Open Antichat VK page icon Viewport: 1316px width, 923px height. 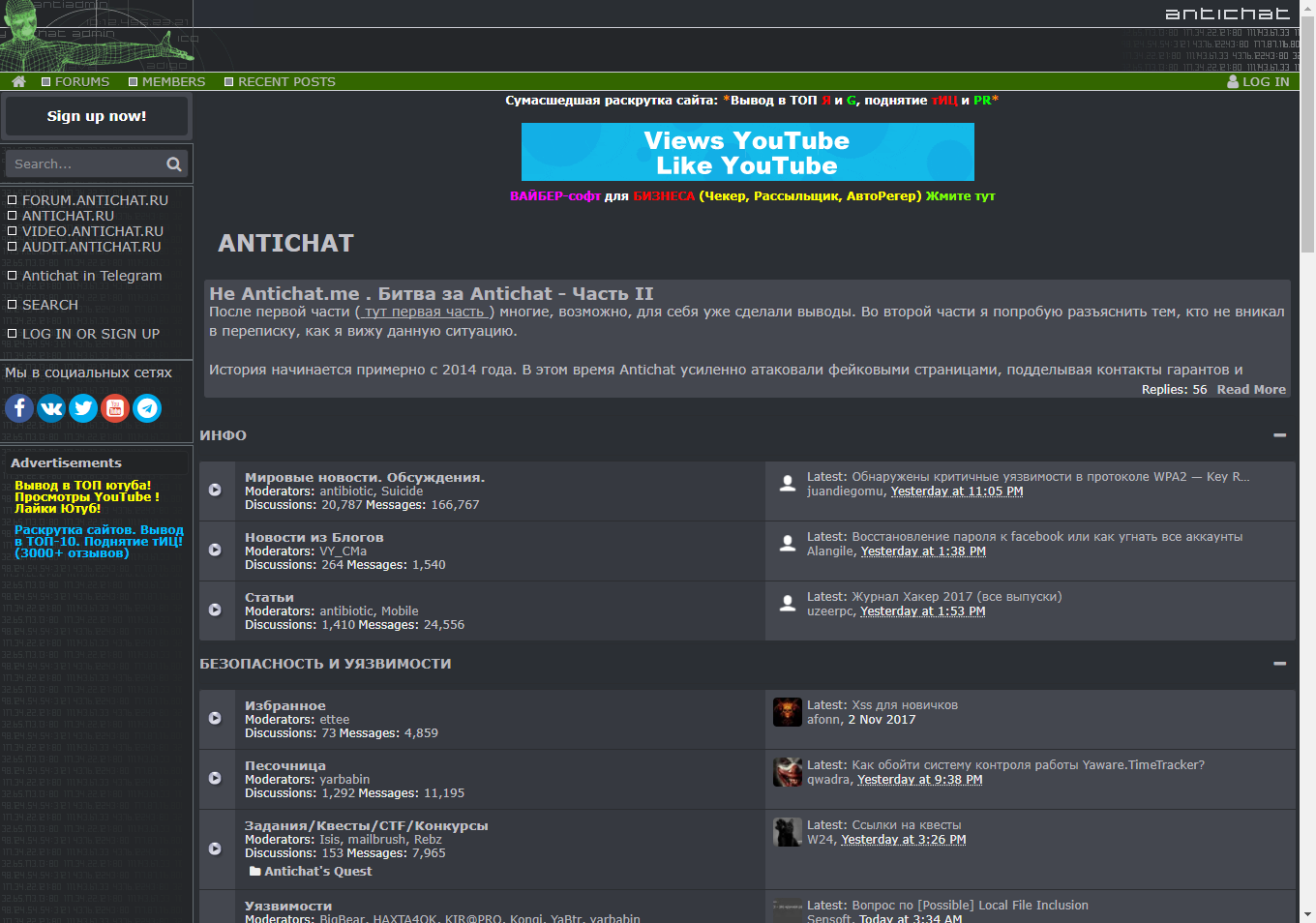point(51,408)
